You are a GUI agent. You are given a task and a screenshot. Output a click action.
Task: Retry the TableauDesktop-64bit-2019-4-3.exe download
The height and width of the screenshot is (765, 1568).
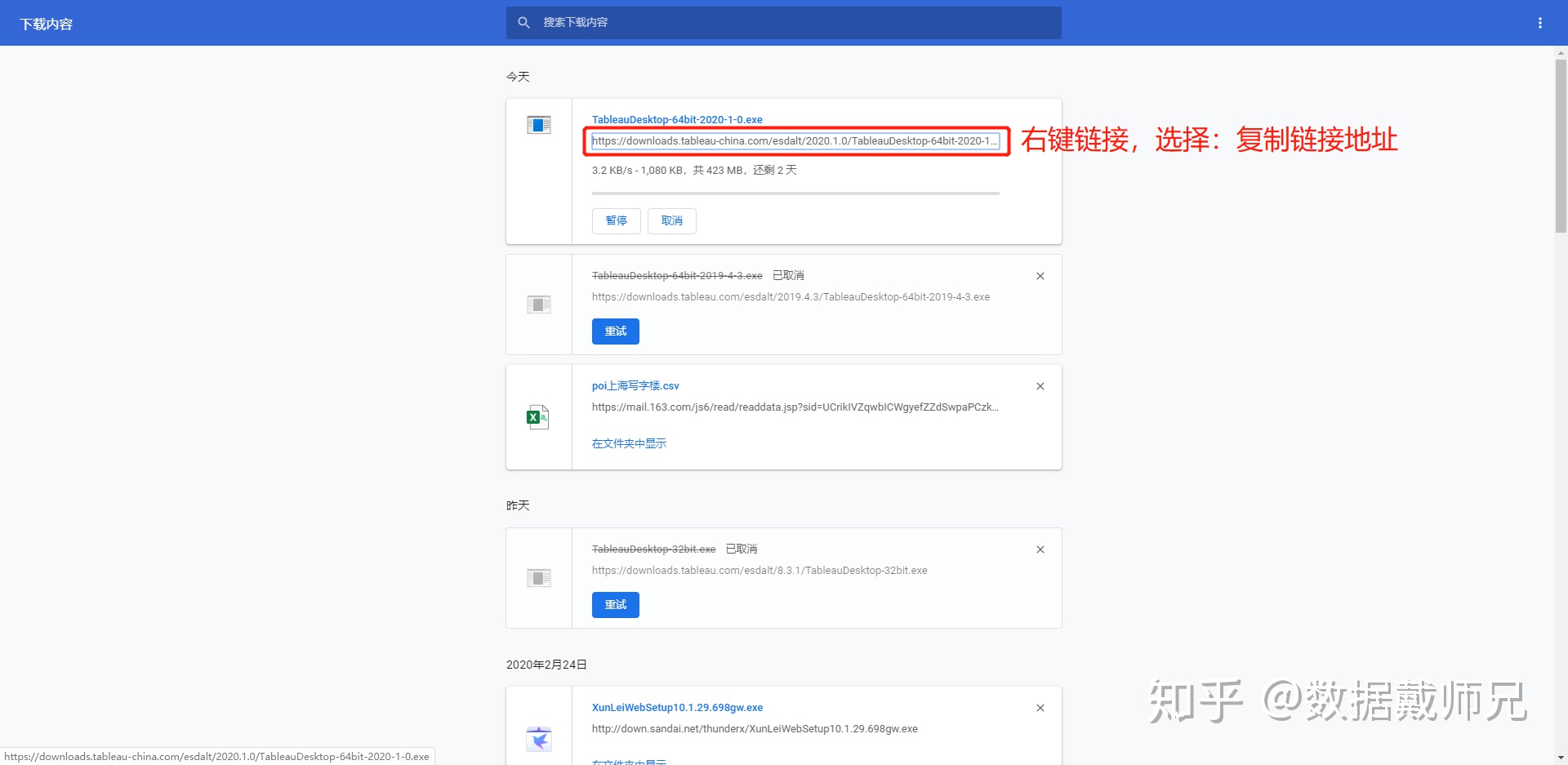pyautogui.click(x=616, y=331)
